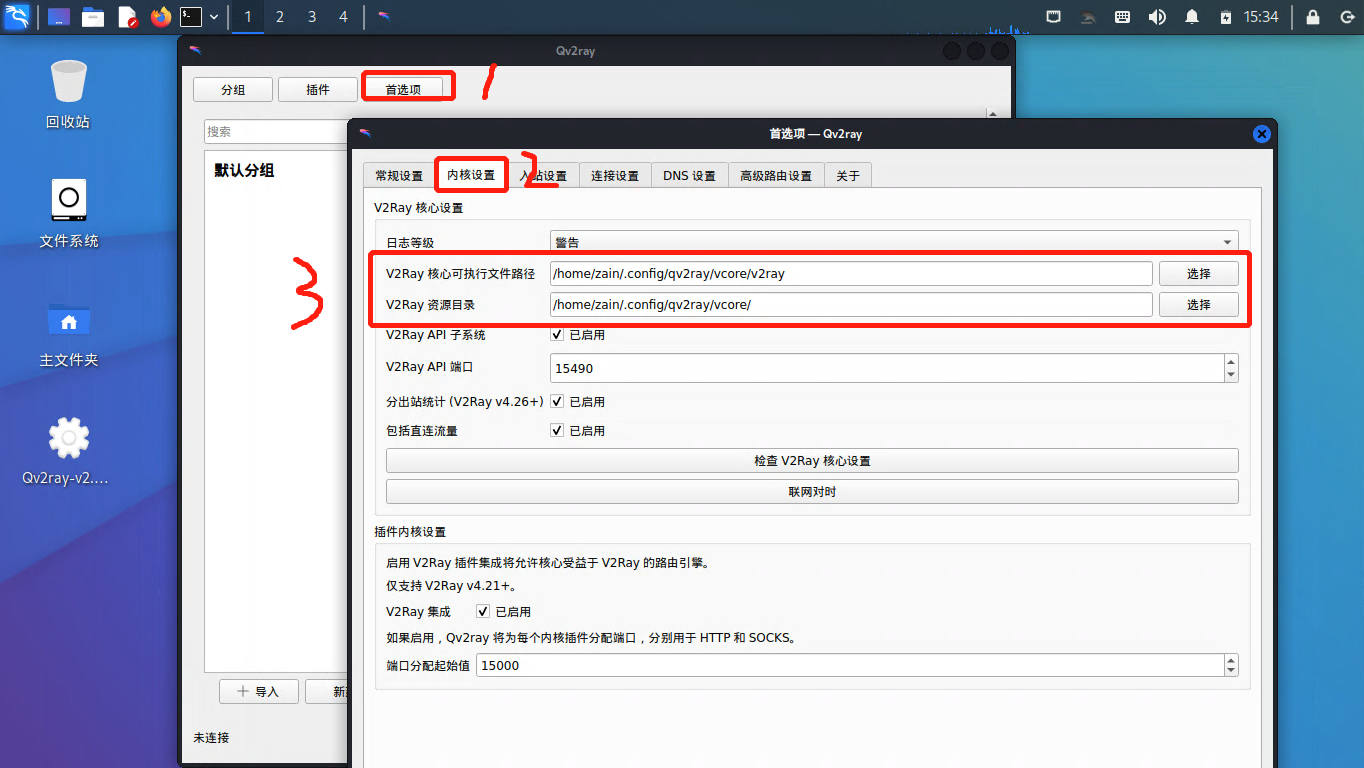Screen dimensions: 1364x768
Task: Open the 日志等级 dropdown showing 警告
Action: click(x=894, y=242)
